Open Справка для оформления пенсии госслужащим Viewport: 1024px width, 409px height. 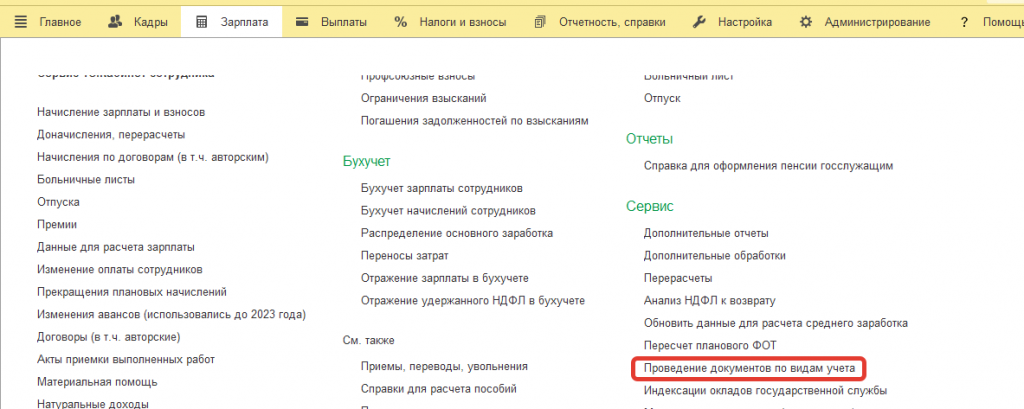[768, 166]
